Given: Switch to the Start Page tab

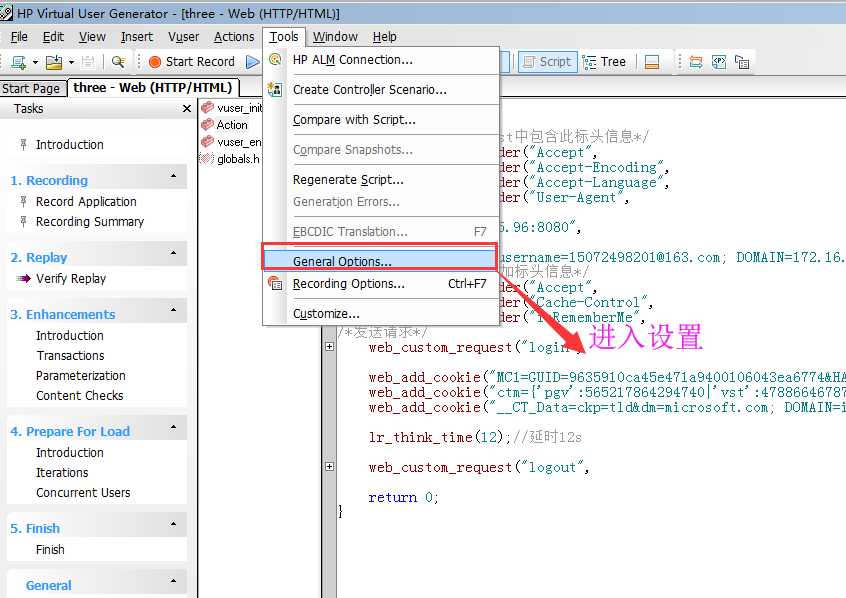Looking at the screenshot, I should [31, 89].
